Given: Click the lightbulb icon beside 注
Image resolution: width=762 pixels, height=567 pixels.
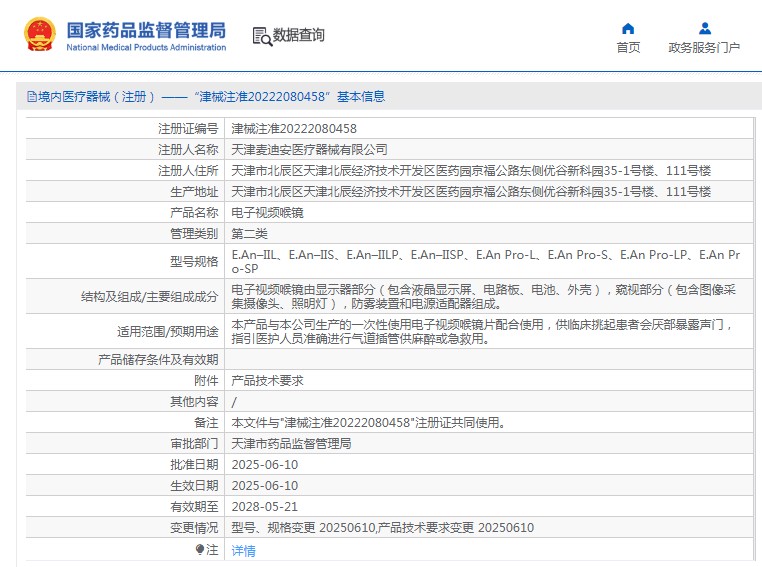Looking at the screenshot, I should tap(200, 549).
